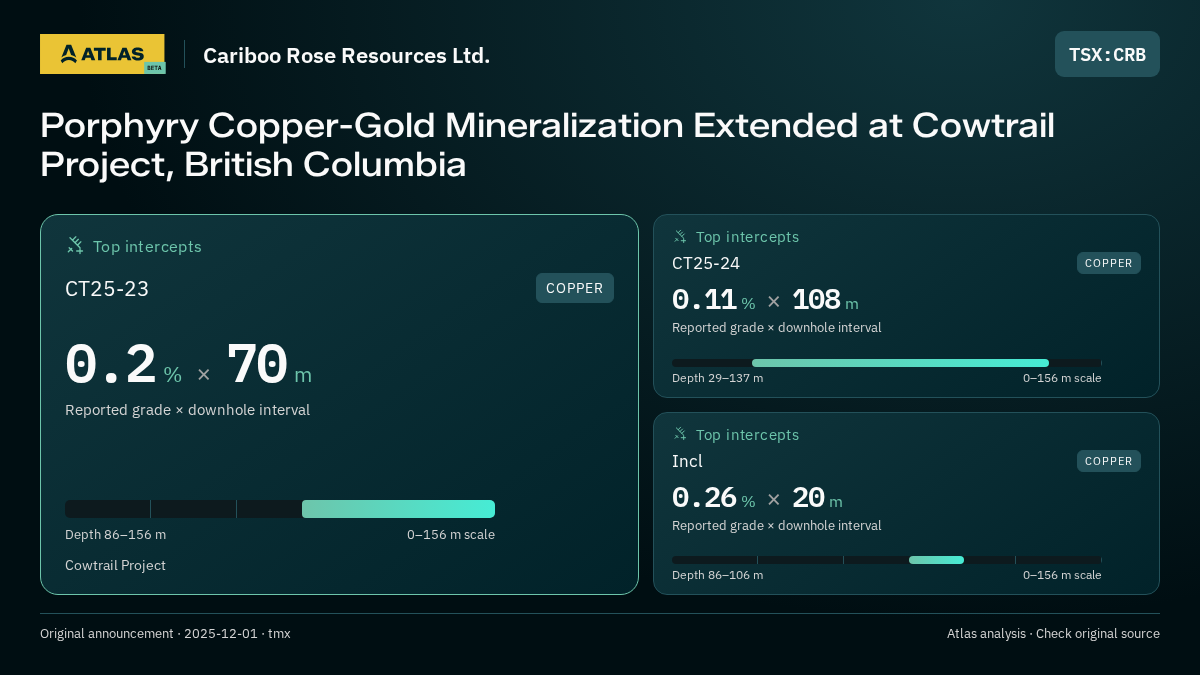Click the CT25-24 depth interval bar
1200x675 pixels.
(x=887, y=363)
